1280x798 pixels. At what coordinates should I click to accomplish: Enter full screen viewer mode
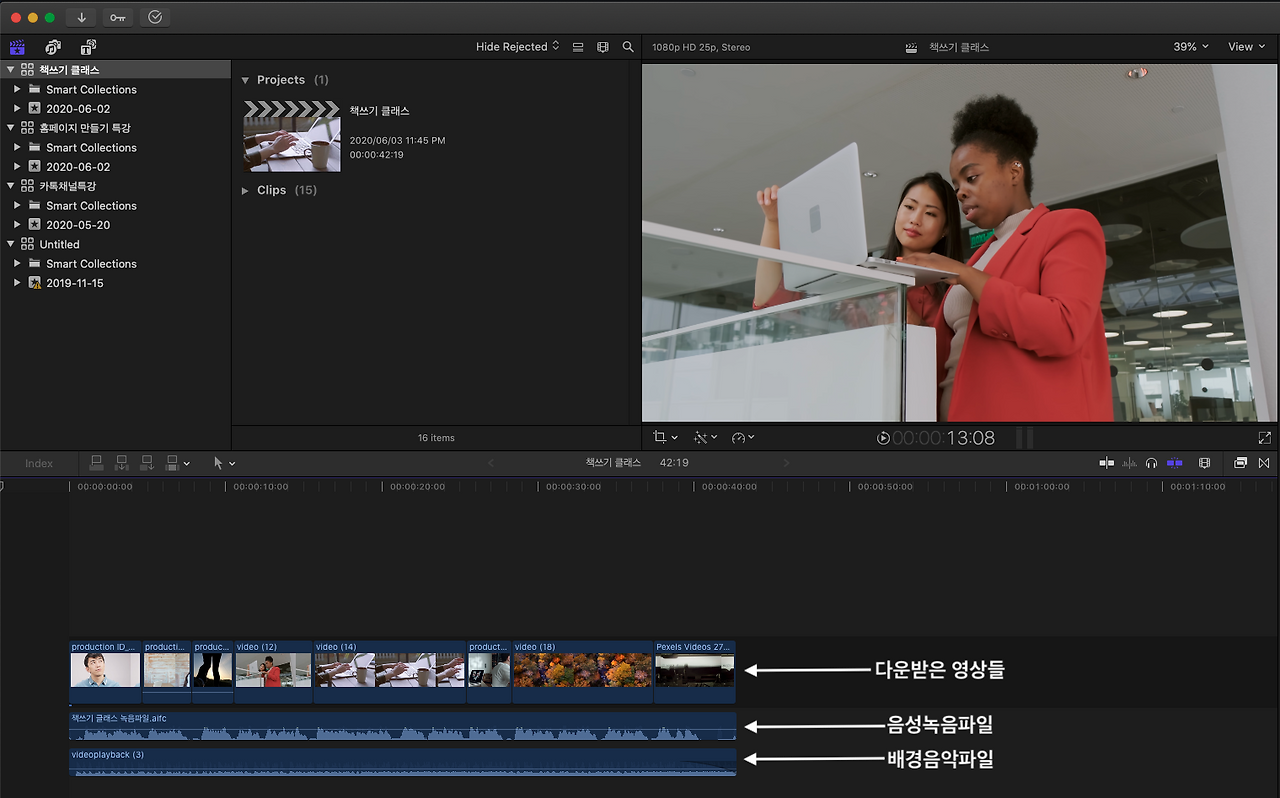(x=1265, y=438)
